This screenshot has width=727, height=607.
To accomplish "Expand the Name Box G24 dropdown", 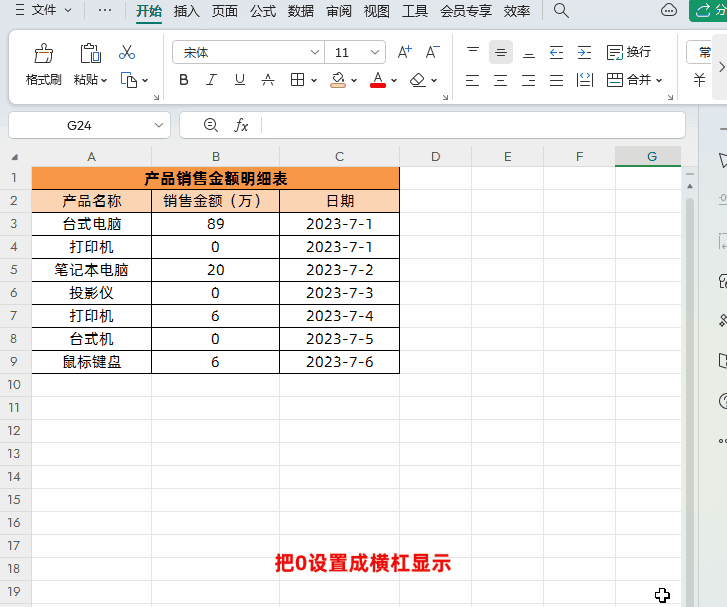I will pyautogui.click(x=159, y=125).
